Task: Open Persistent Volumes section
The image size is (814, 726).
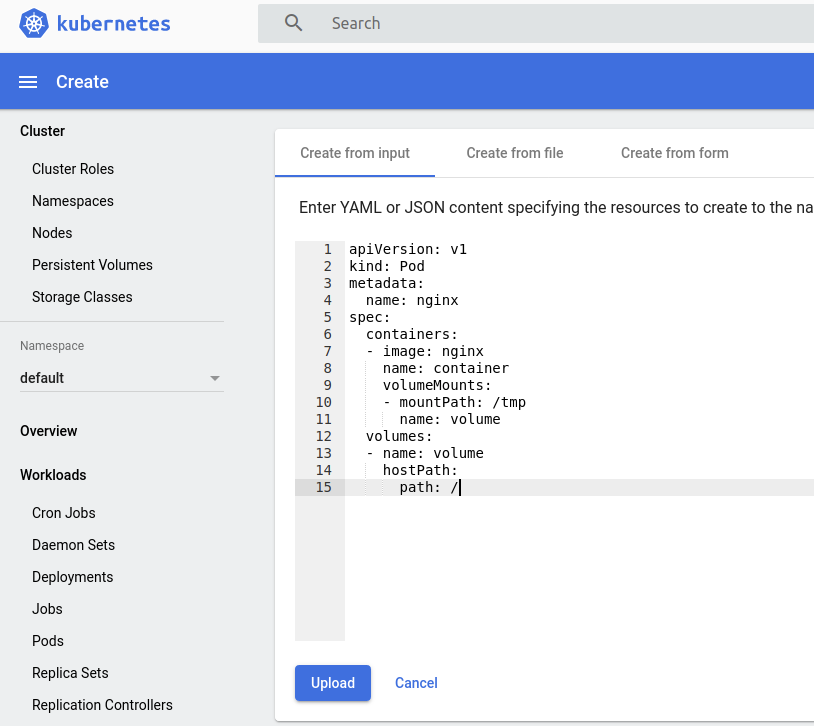Action: 92,265
